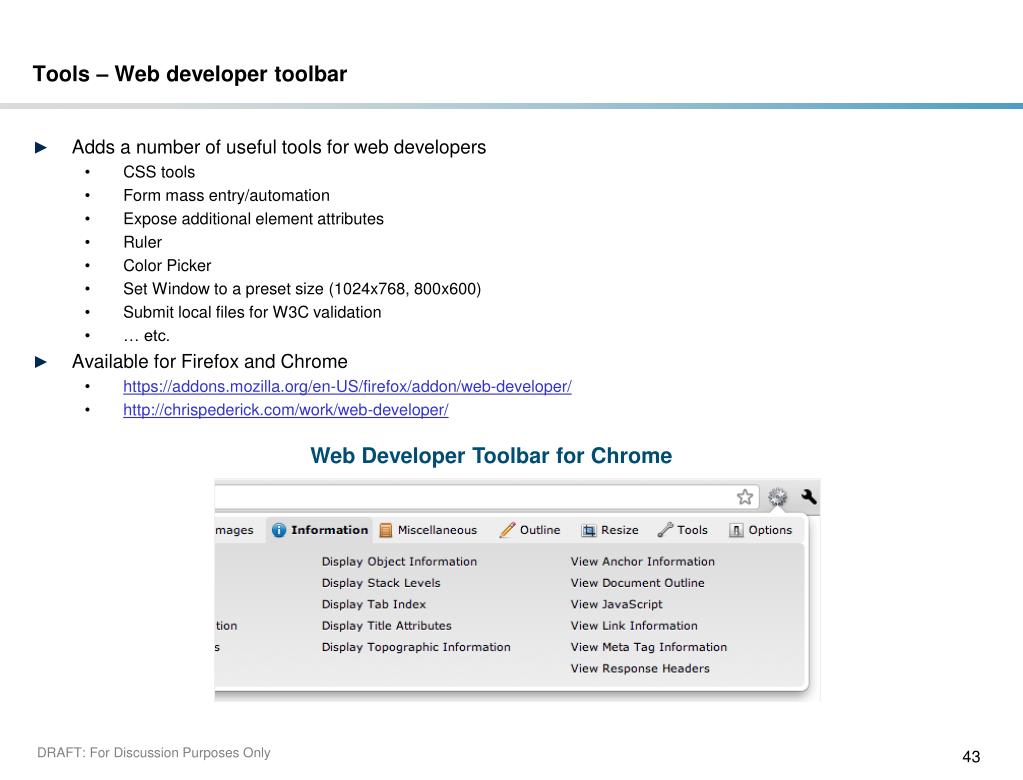Click the 'Ruler' bullet text

coord(142,243)
